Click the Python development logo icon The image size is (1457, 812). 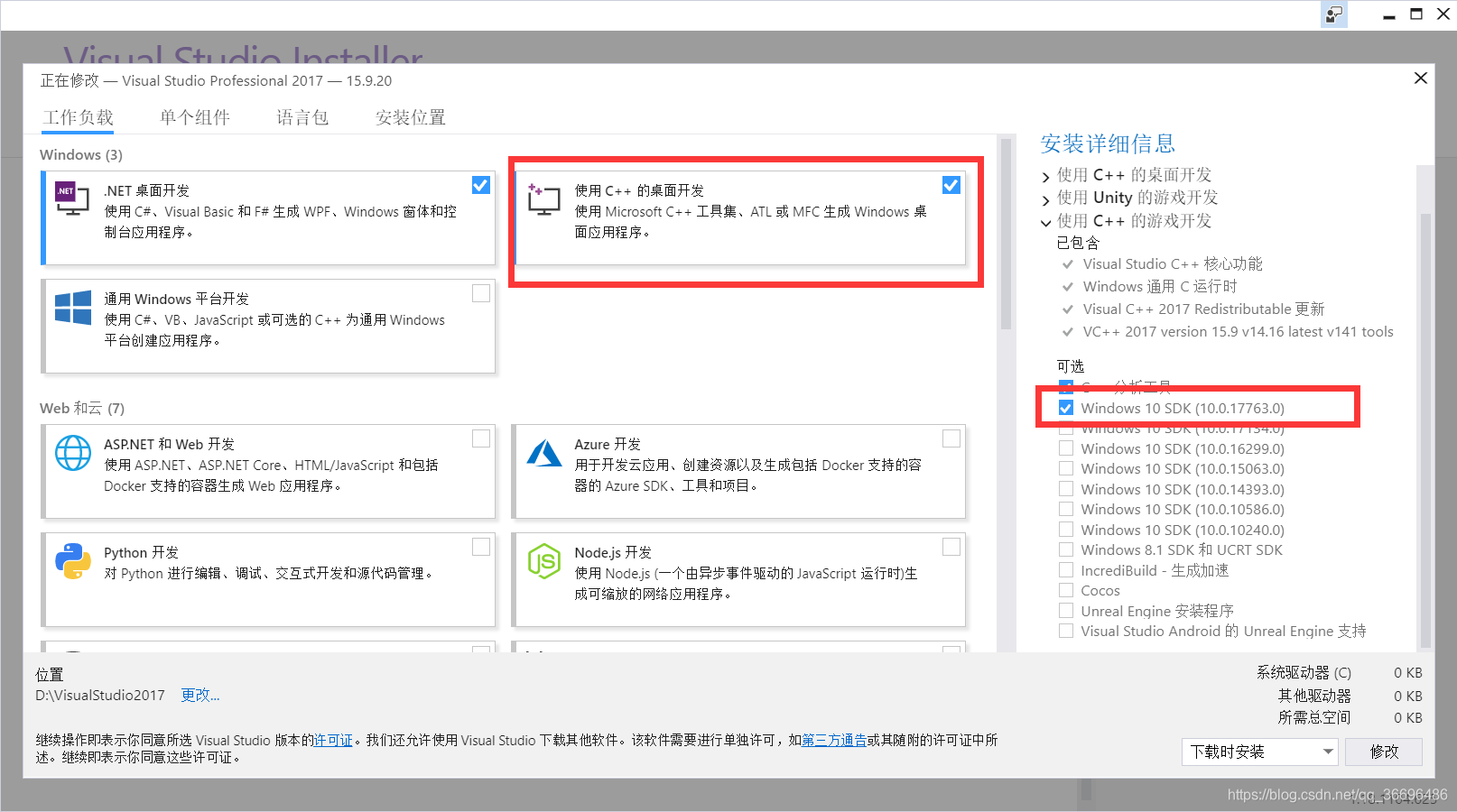pyautogui.click(x=73, y=561)
